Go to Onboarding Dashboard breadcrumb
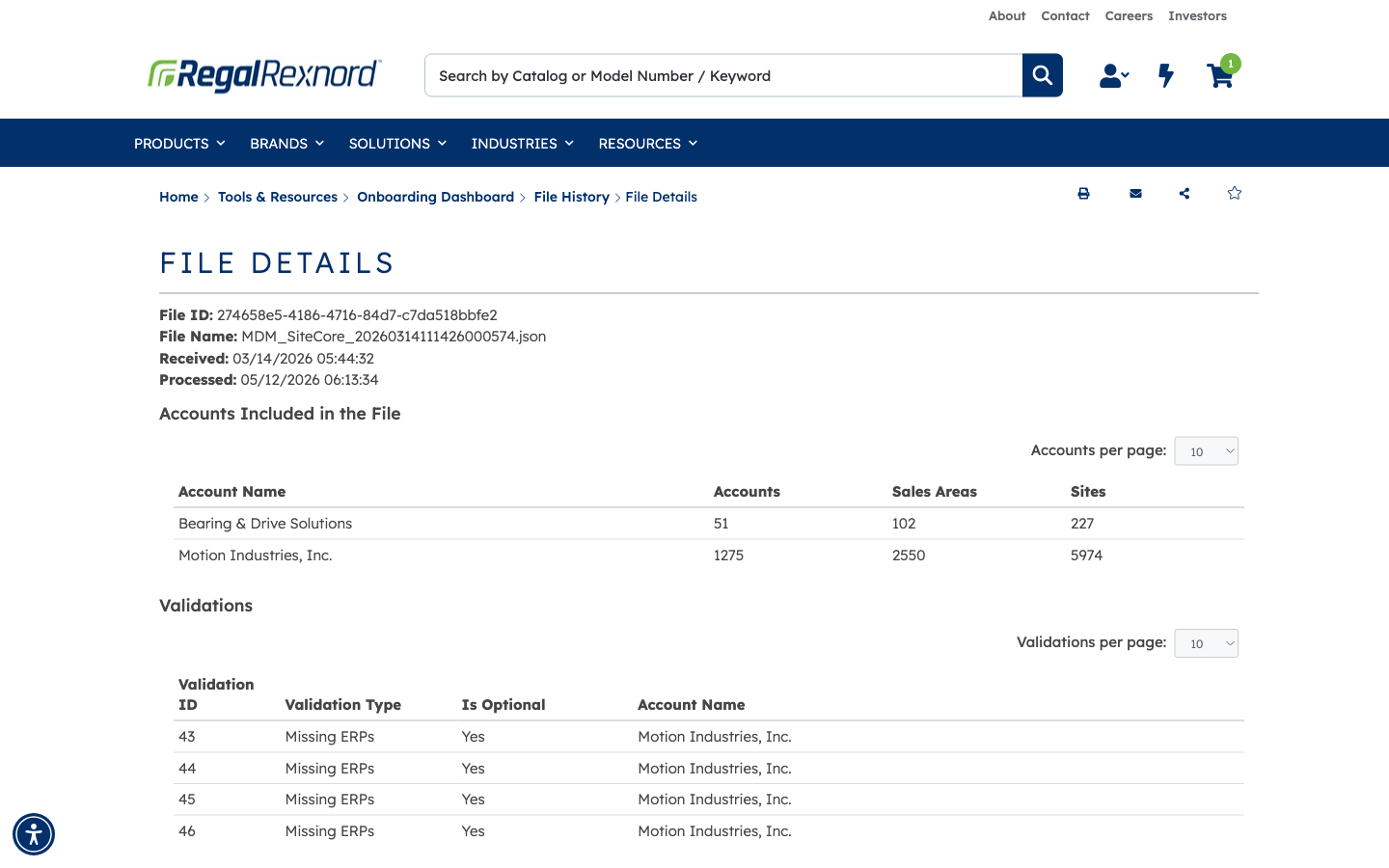1389x868 pixels. coord(435,197)
